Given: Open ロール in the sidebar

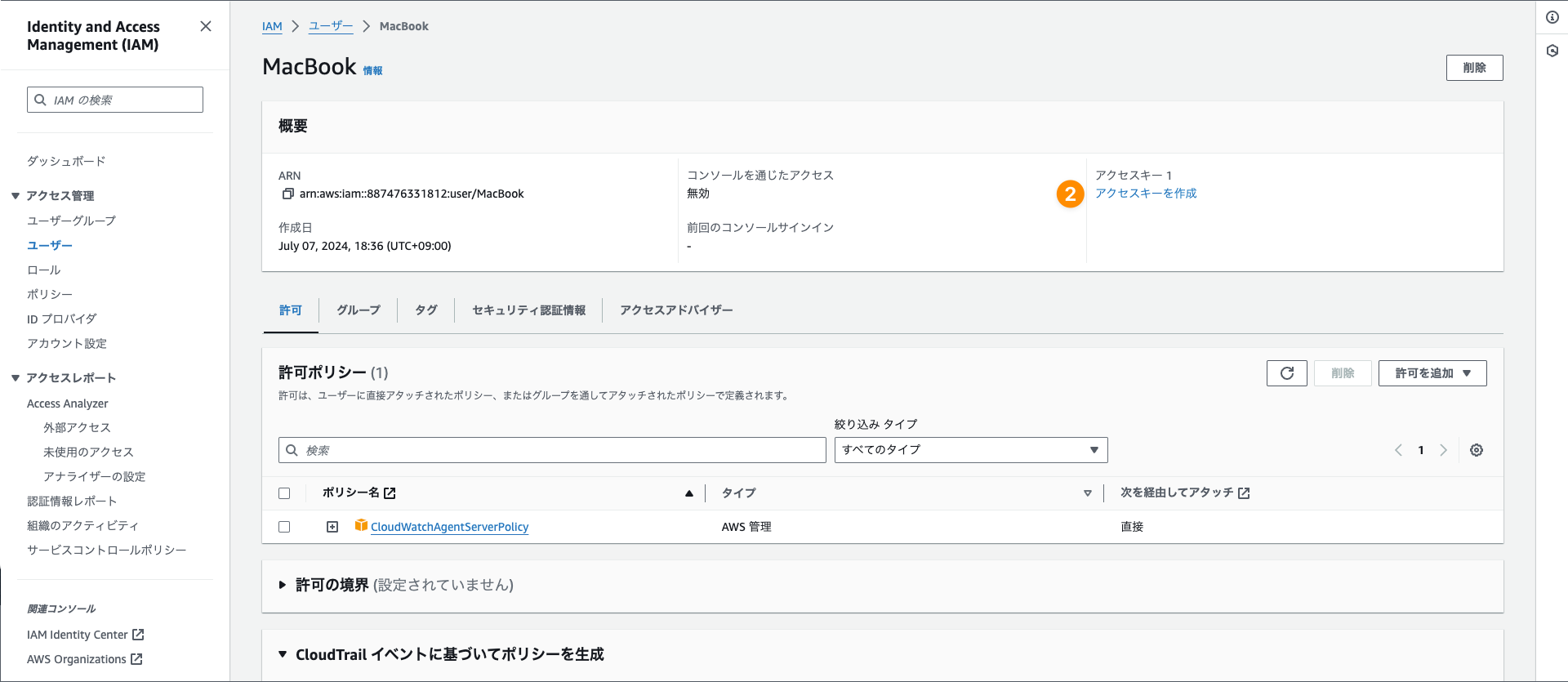Looking at the screenshot, I should pos(43,270).
